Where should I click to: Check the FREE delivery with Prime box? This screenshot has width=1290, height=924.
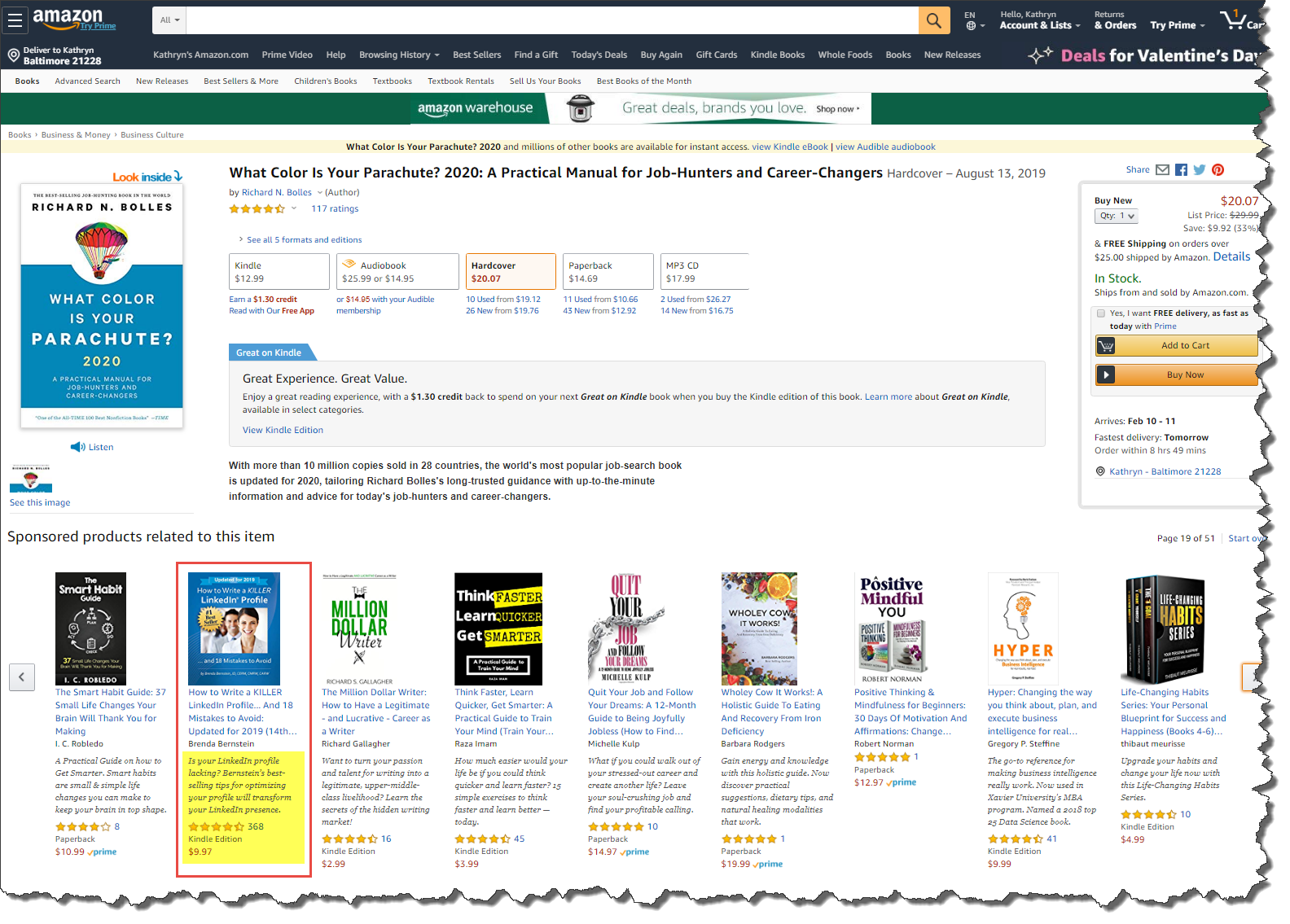pyautogui.click(x=1101, y=313)
